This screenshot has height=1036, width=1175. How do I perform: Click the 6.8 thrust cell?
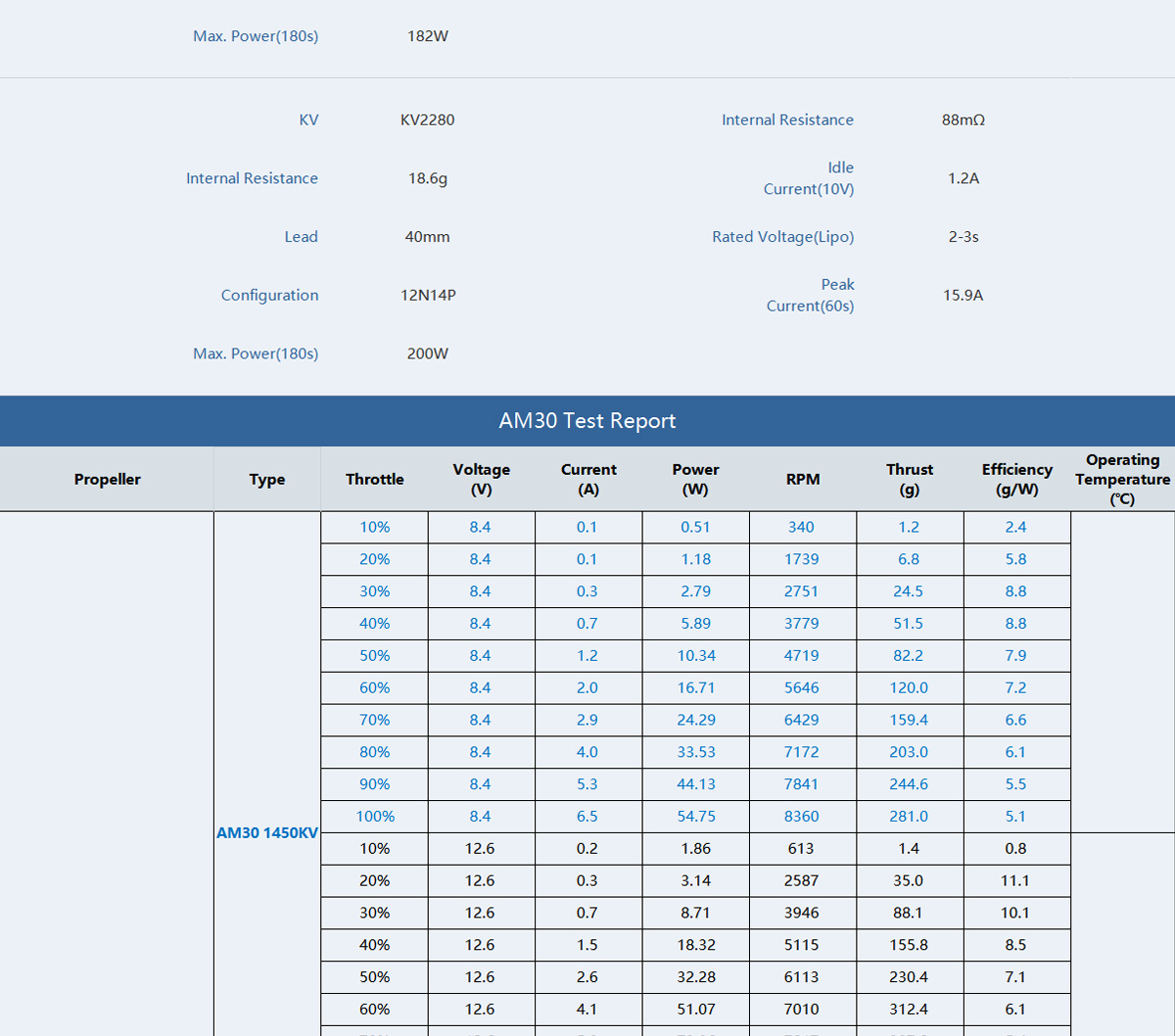point(910,559)
